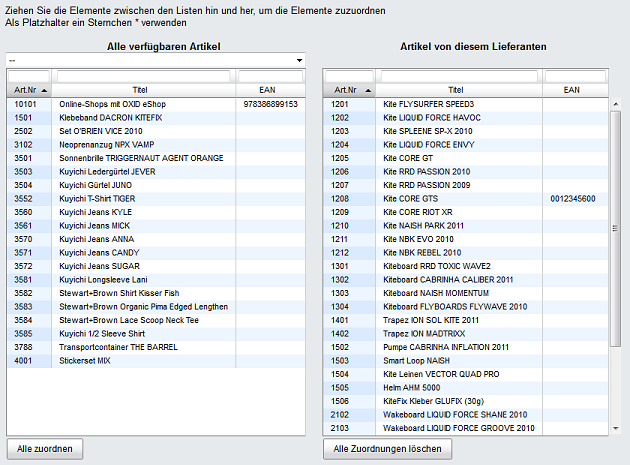Click EAN filter field in available articles list
This screenshot has height=465, width=630.
[270, 76]
